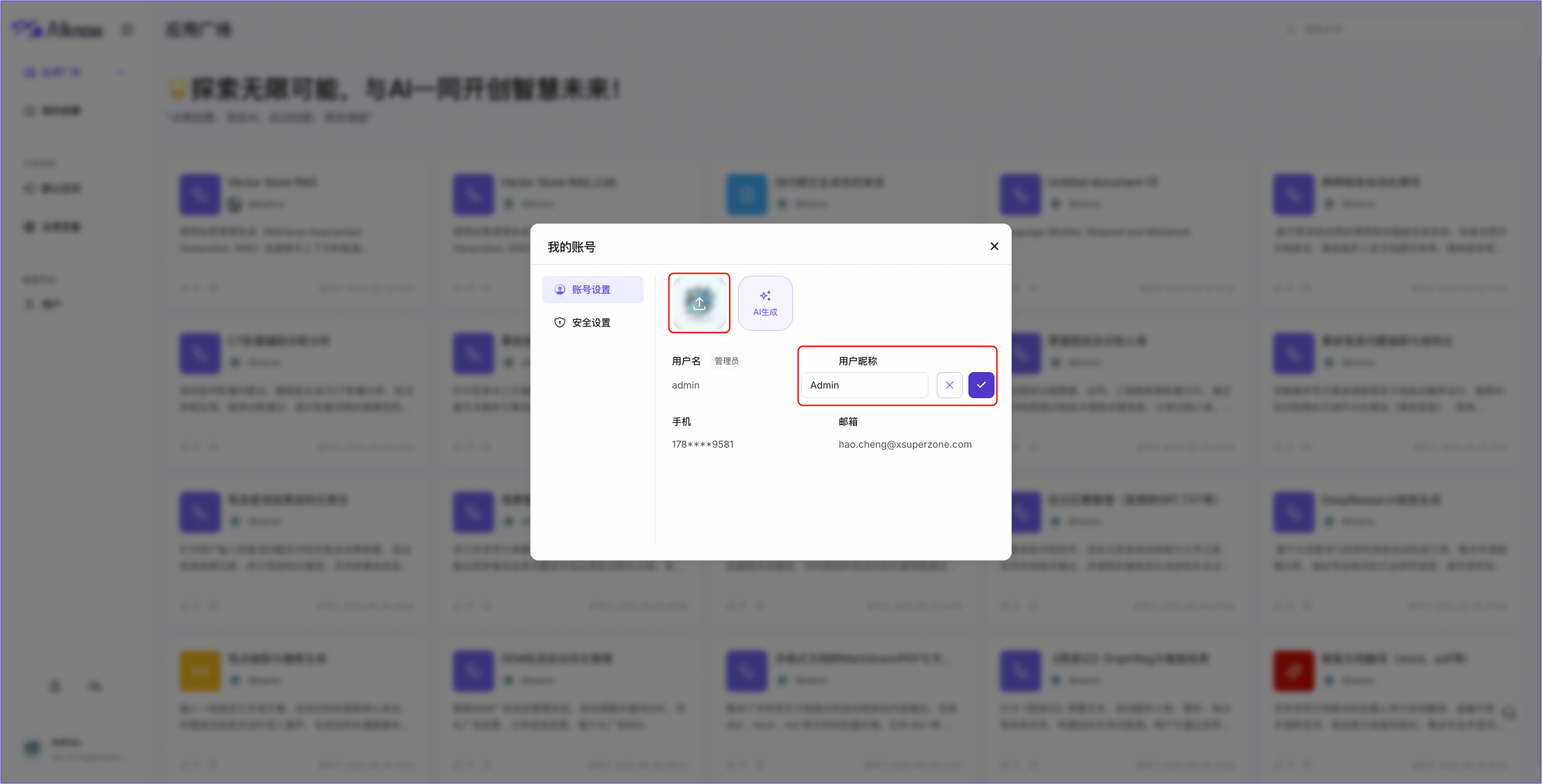Click the 管理员 role badge next to 用户名
Image resolution: width=1542 pixels, height=784 pixels.
[x=726, y=360]
